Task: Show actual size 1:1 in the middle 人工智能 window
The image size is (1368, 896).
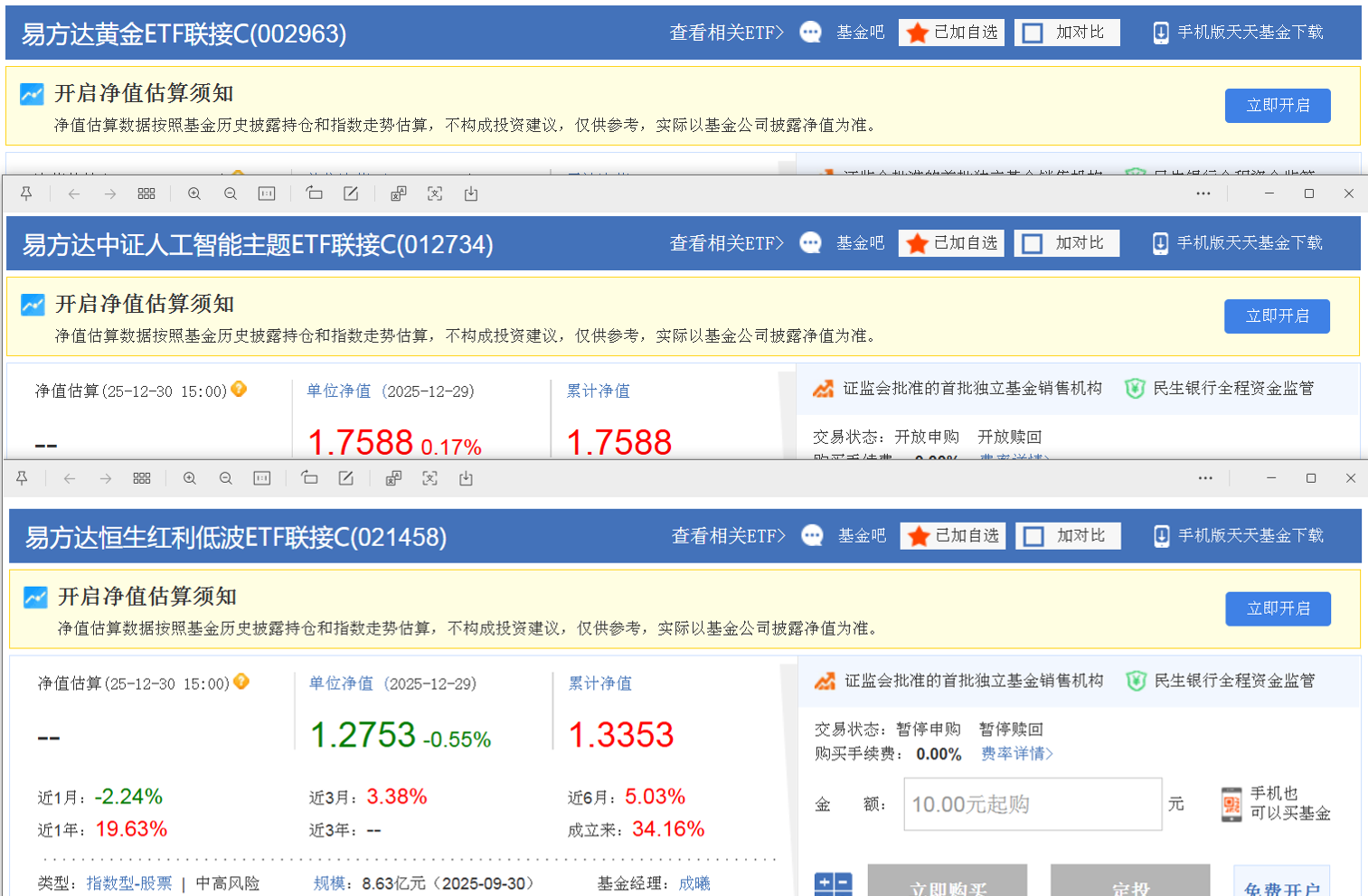Action: [x=267, y=193]
